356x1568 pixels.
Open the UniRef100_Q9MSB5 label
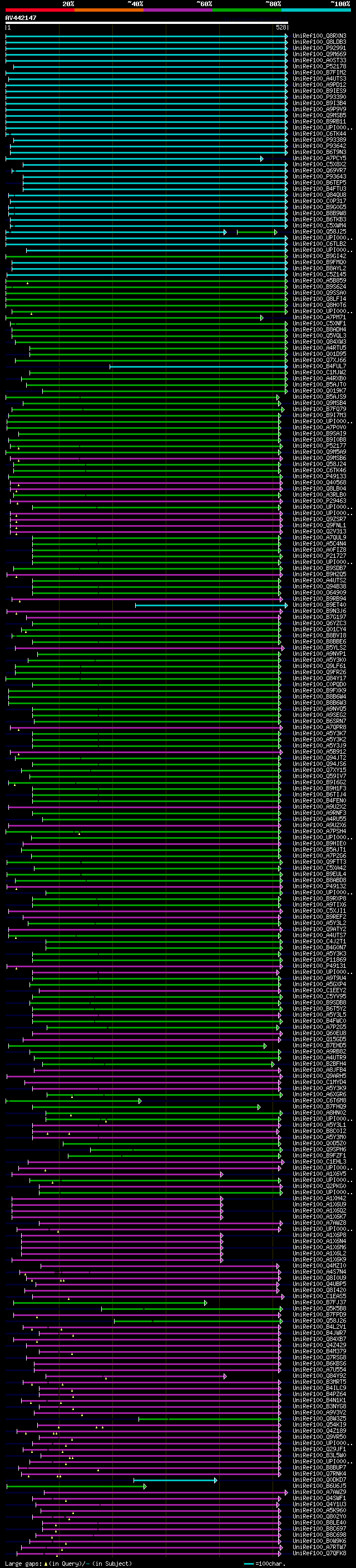coord(319,116)
